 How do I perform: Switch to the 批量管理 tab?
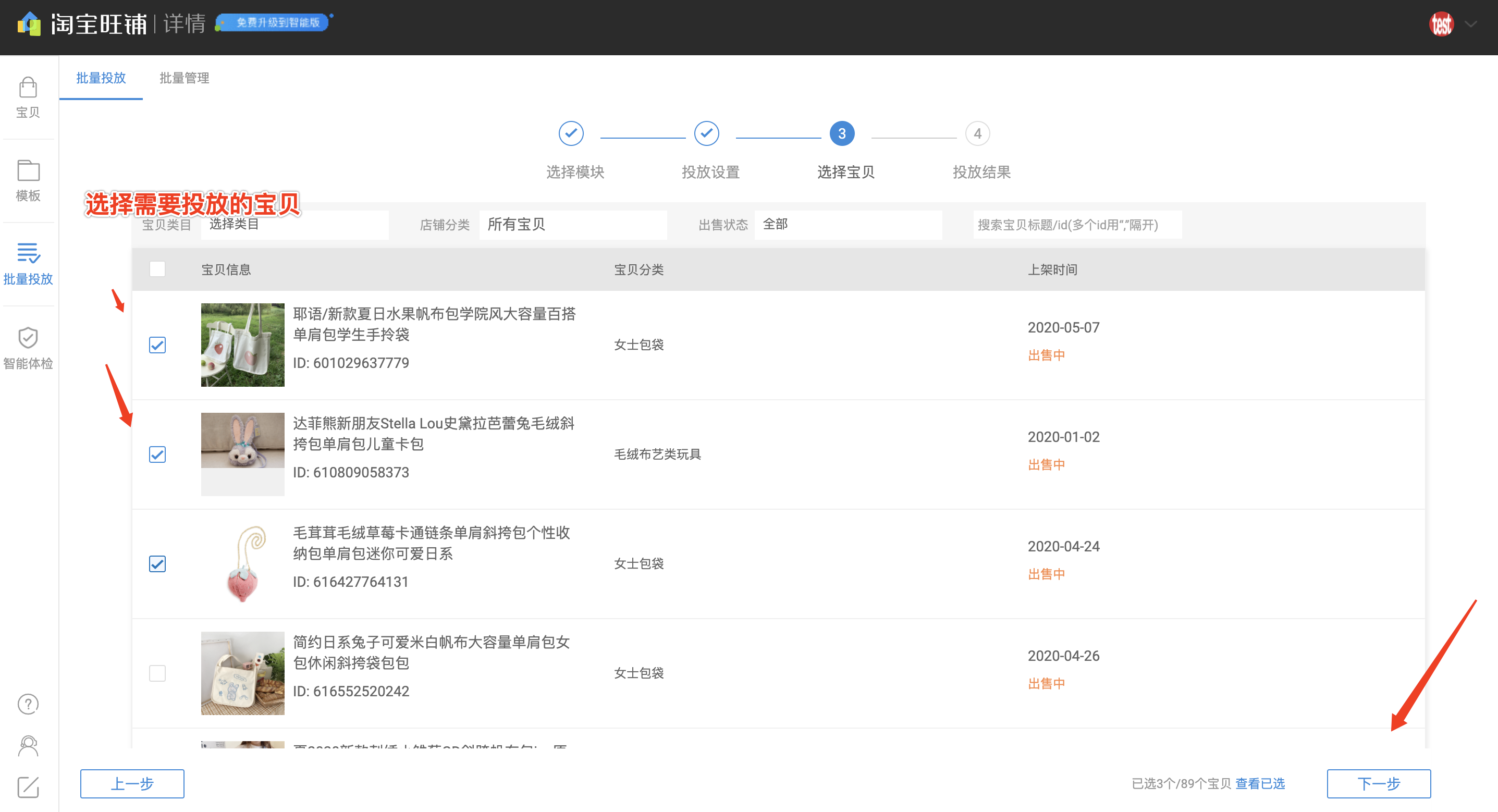pos(184,78)
